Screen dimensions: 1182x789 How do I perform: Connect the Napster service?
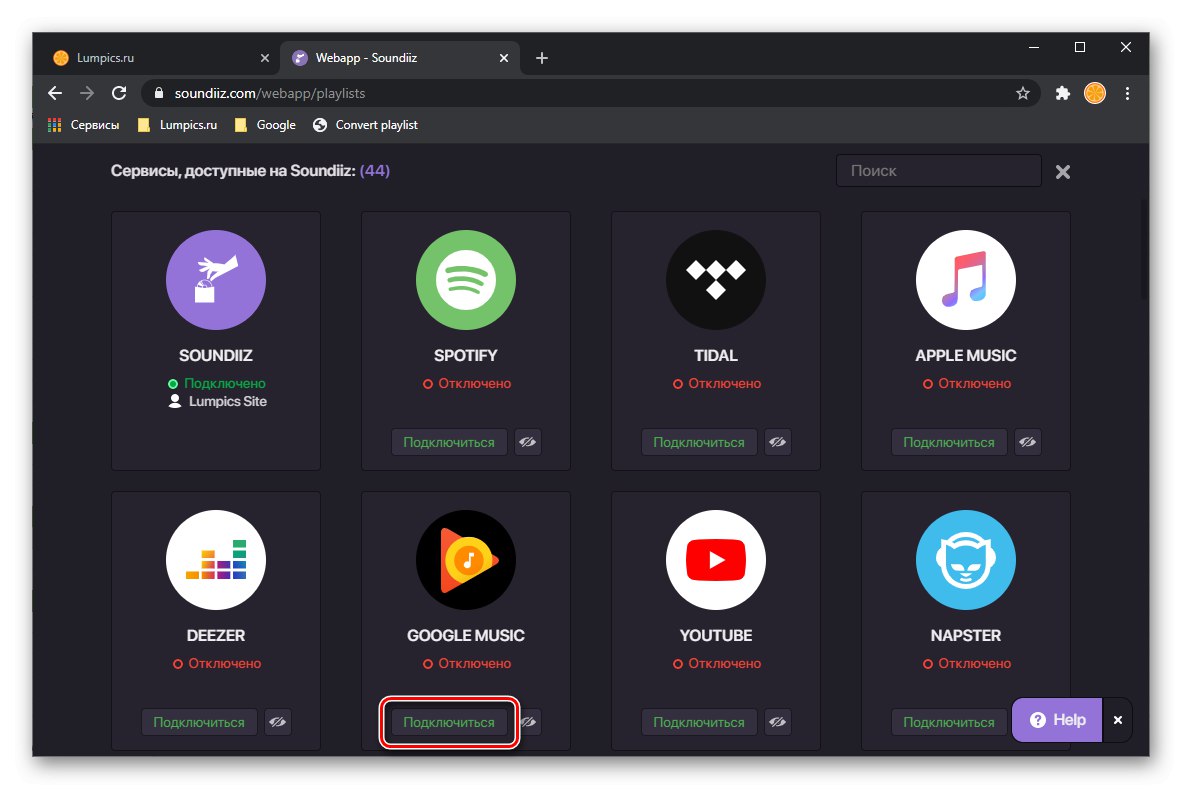[949, 722]
